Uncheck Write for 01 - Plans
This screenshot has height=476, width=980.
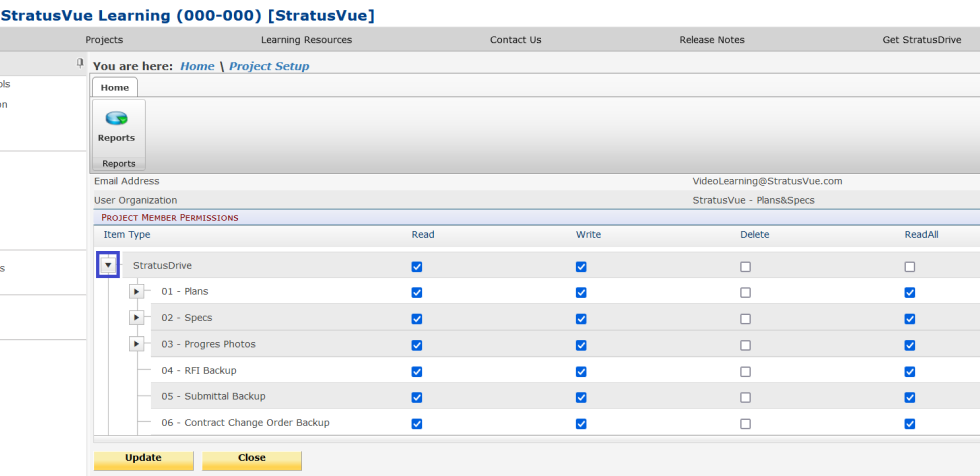[581, 292]
